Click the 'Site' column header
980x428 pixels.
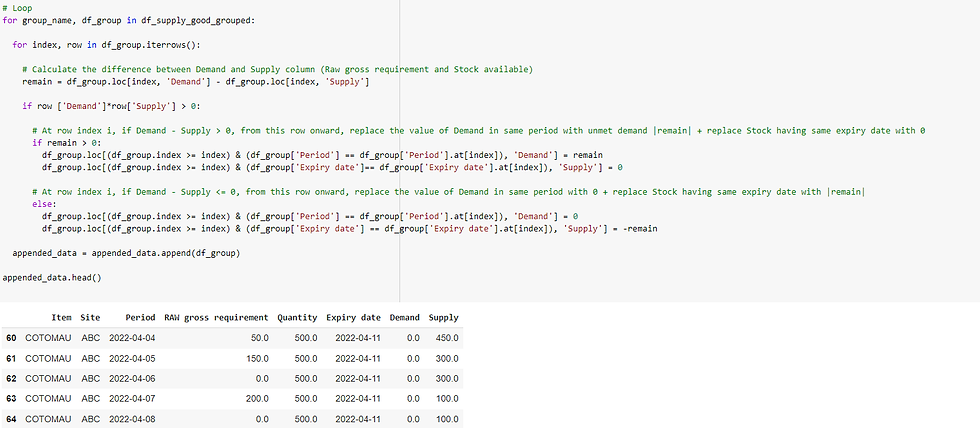(90, 317)
